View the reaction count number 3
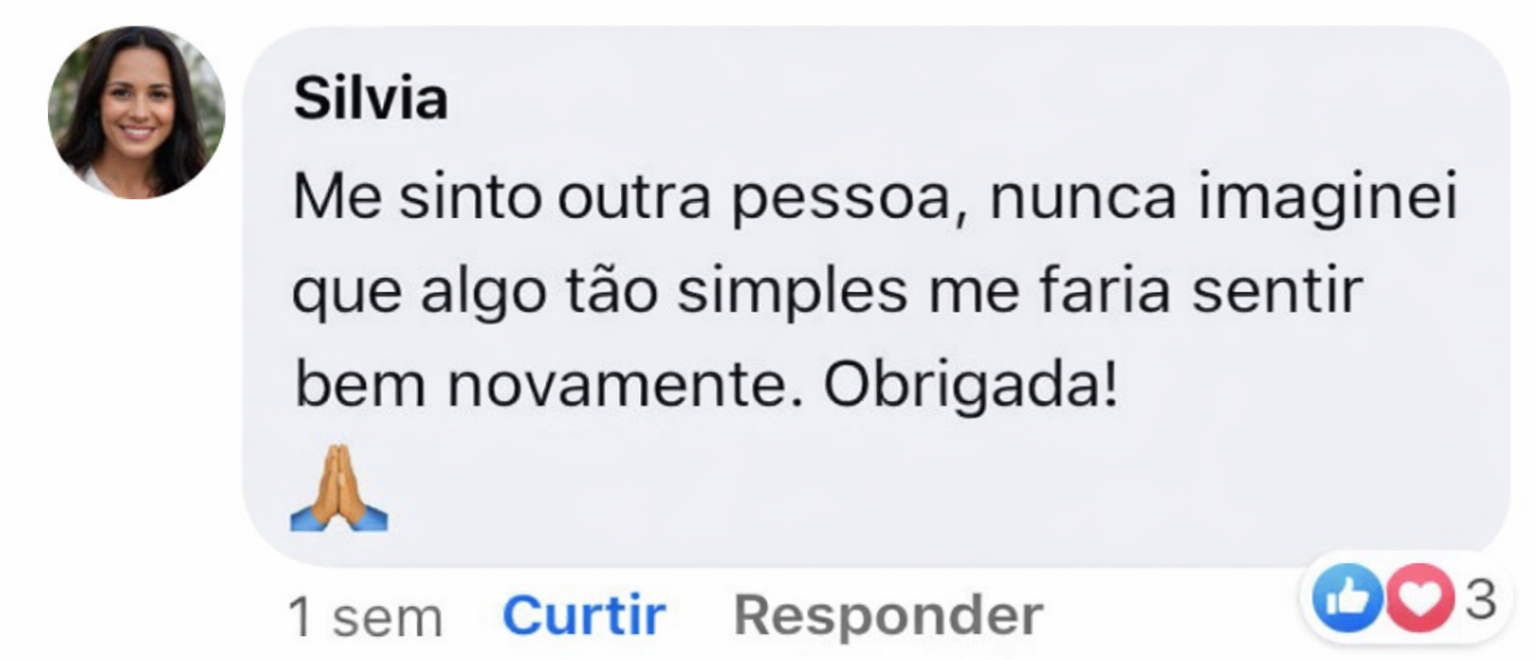This screenshot has width=1536, height=660. (x=1481, y=599)
